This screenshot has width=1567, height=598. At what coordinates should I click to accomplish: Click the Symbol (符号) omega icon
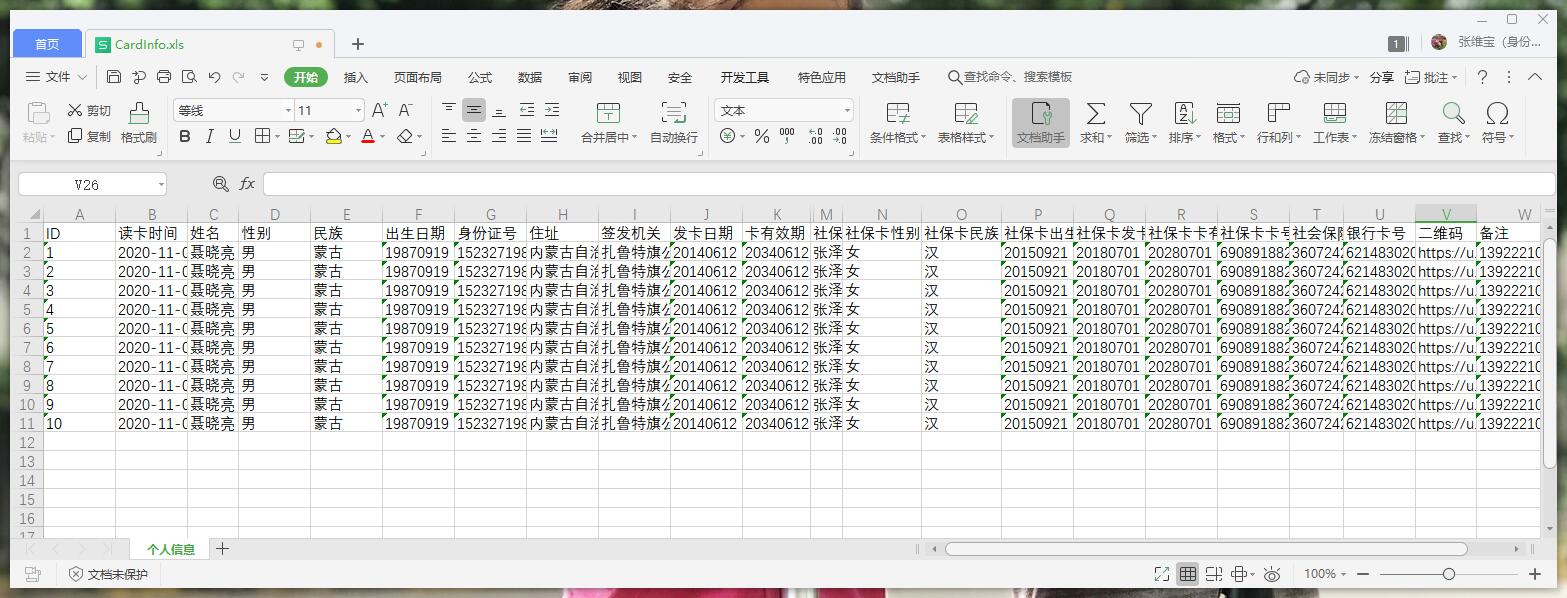tap(1497, 113)
